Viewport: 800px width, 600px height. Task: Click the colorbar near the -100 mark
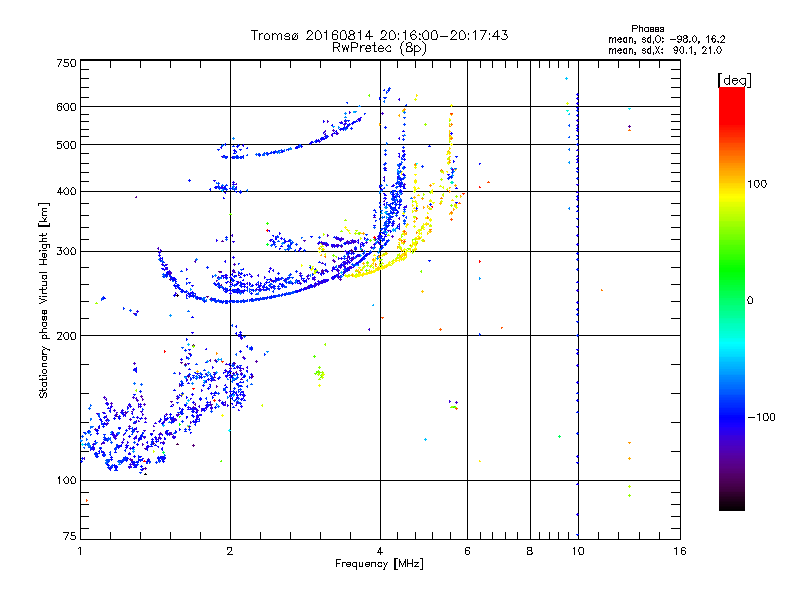732,417
